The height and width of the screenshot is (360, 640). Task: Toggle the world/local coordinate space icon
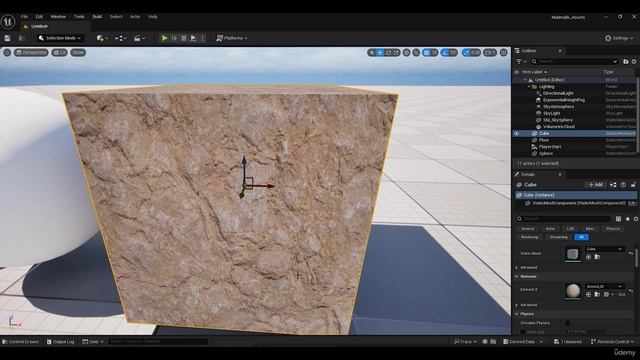tap(406, 52)
